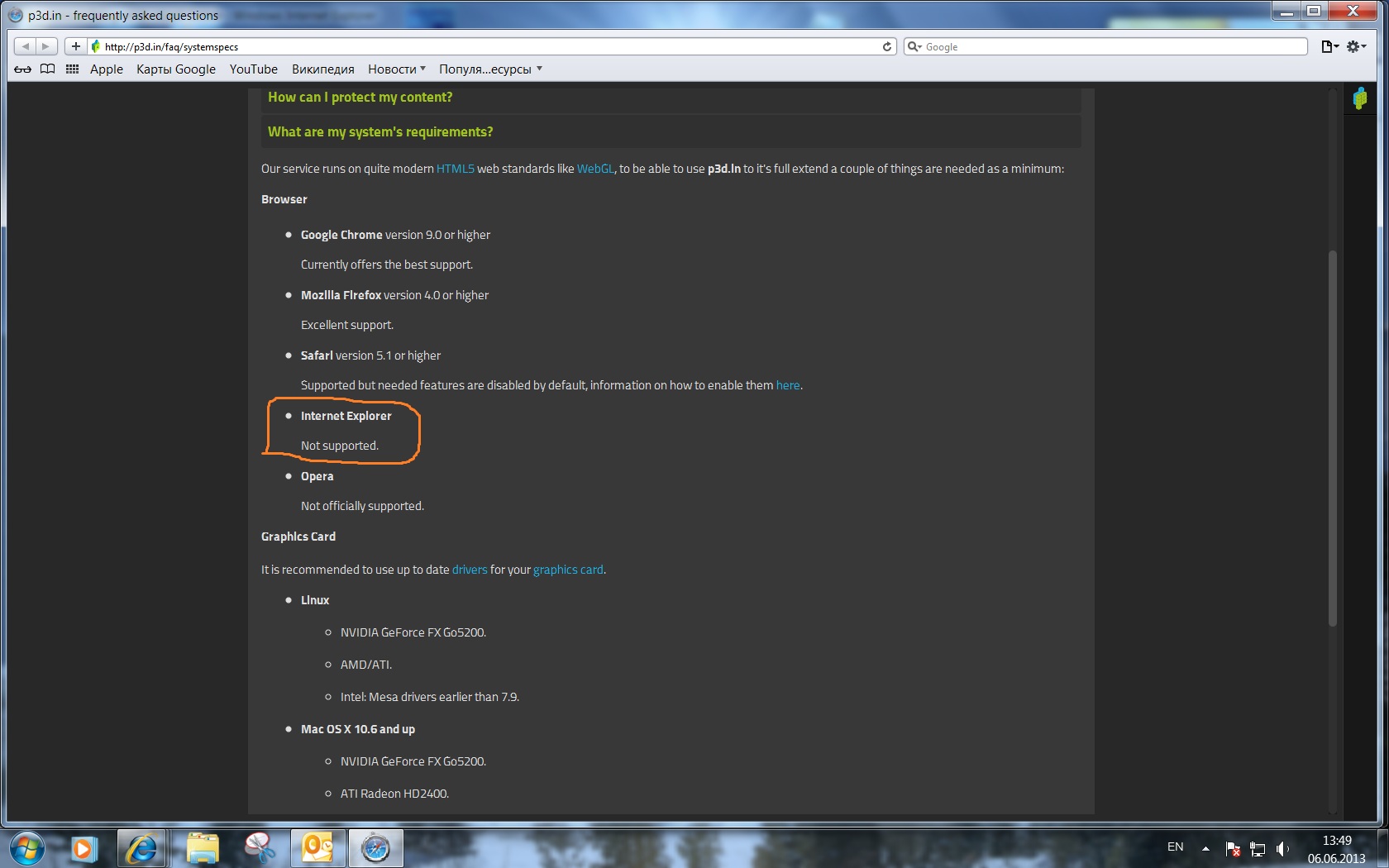The height and width of the screenshot is (868, 1389).
Task: Open the 'drivers' link
Action: (470, 570)
